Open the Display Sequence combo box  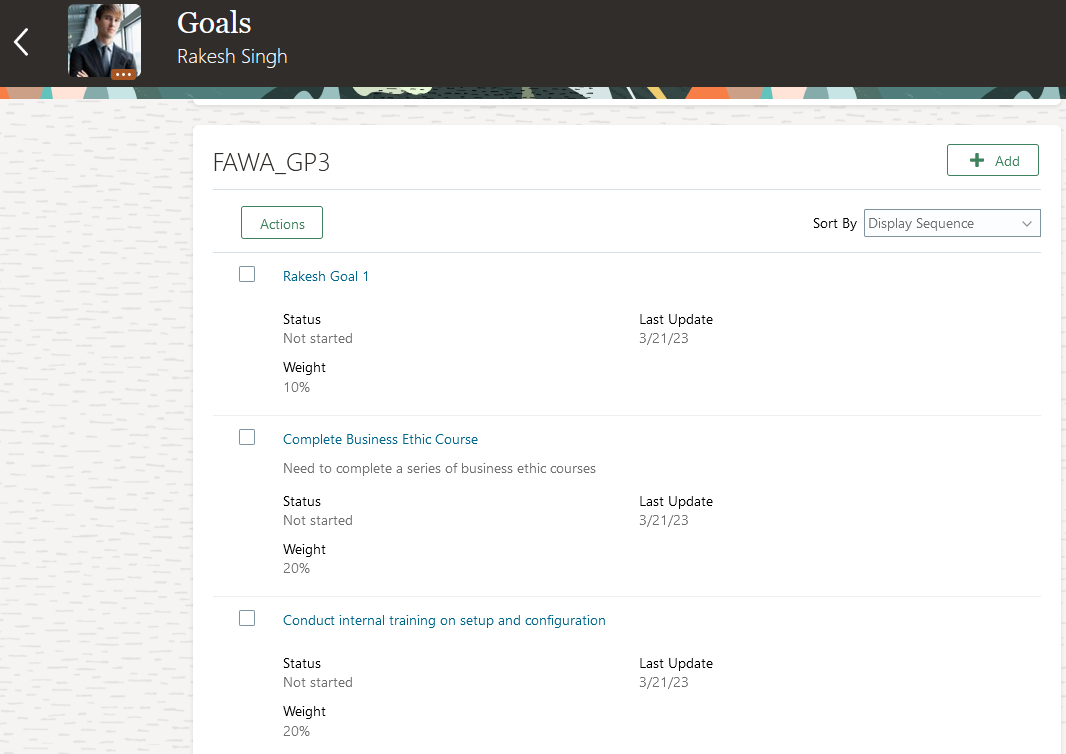pyautogui.click(x=952, y=223)
